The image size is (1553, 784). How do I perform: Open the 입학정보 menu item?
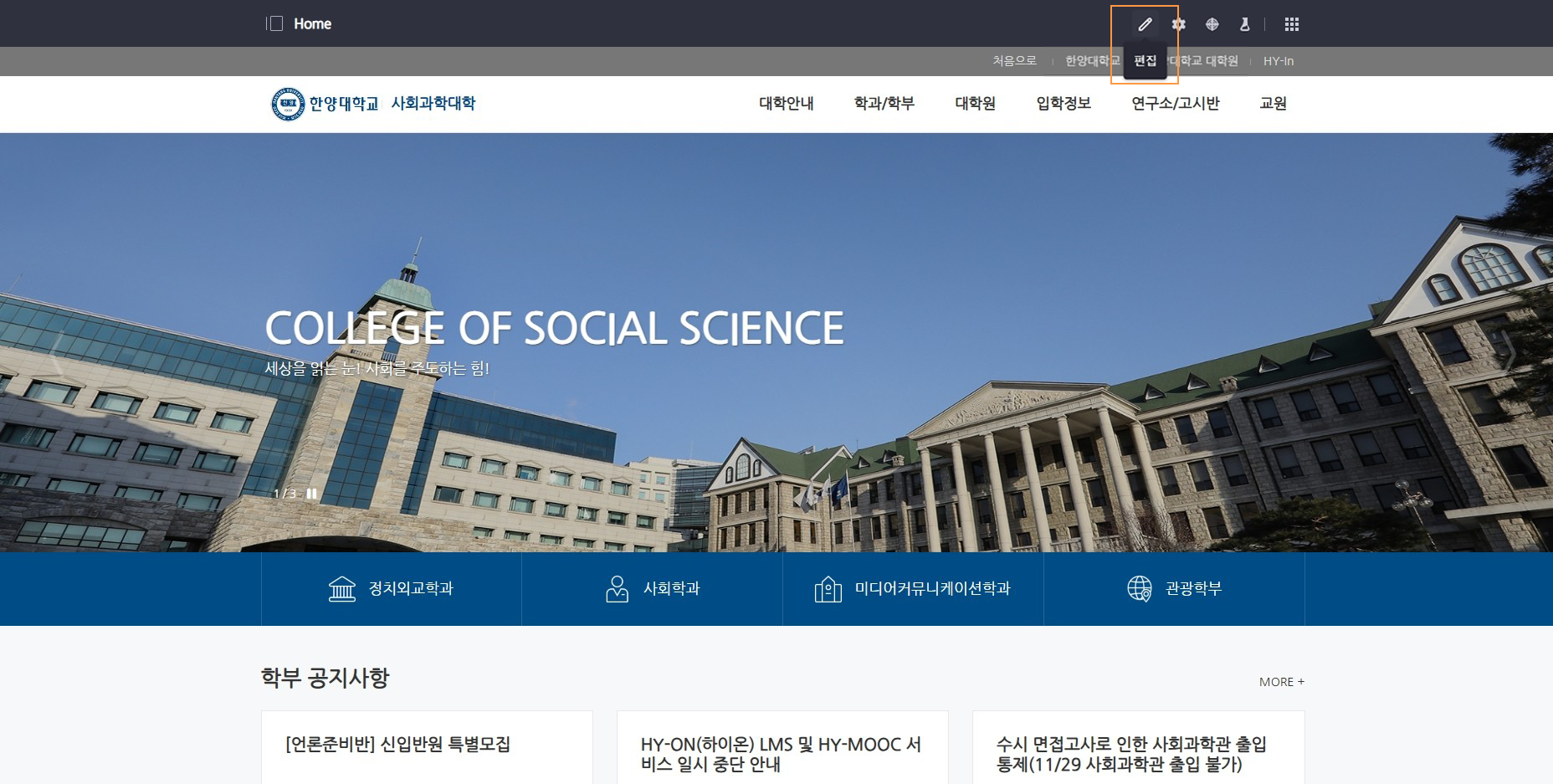pyautogui.click(x=1063, y=104)
